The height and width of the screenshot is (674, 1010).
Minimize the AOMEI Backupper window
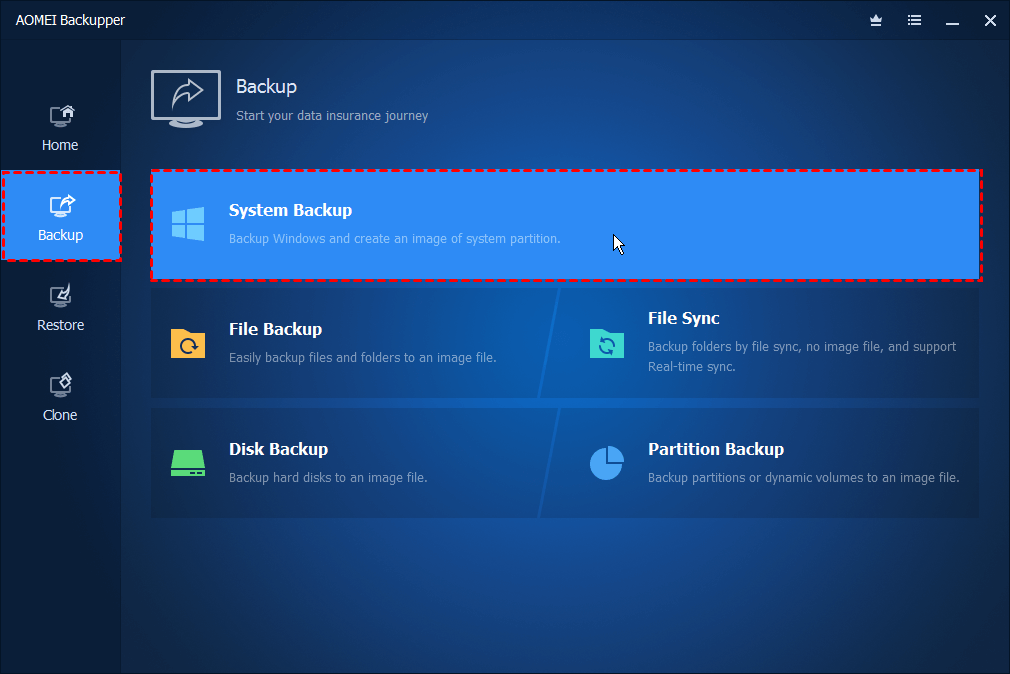(x=952, y=20)
